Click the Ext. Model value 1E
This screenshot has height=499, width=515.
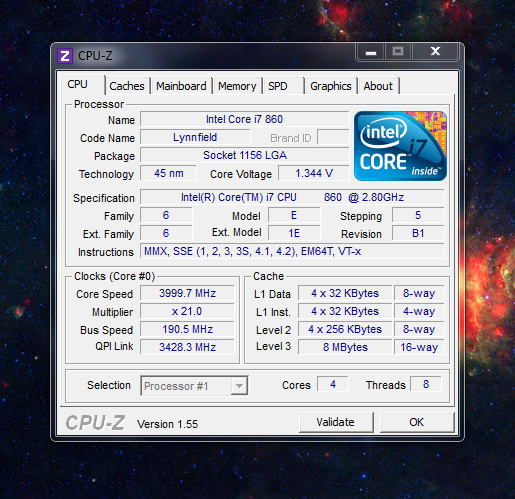click(294, 233)
